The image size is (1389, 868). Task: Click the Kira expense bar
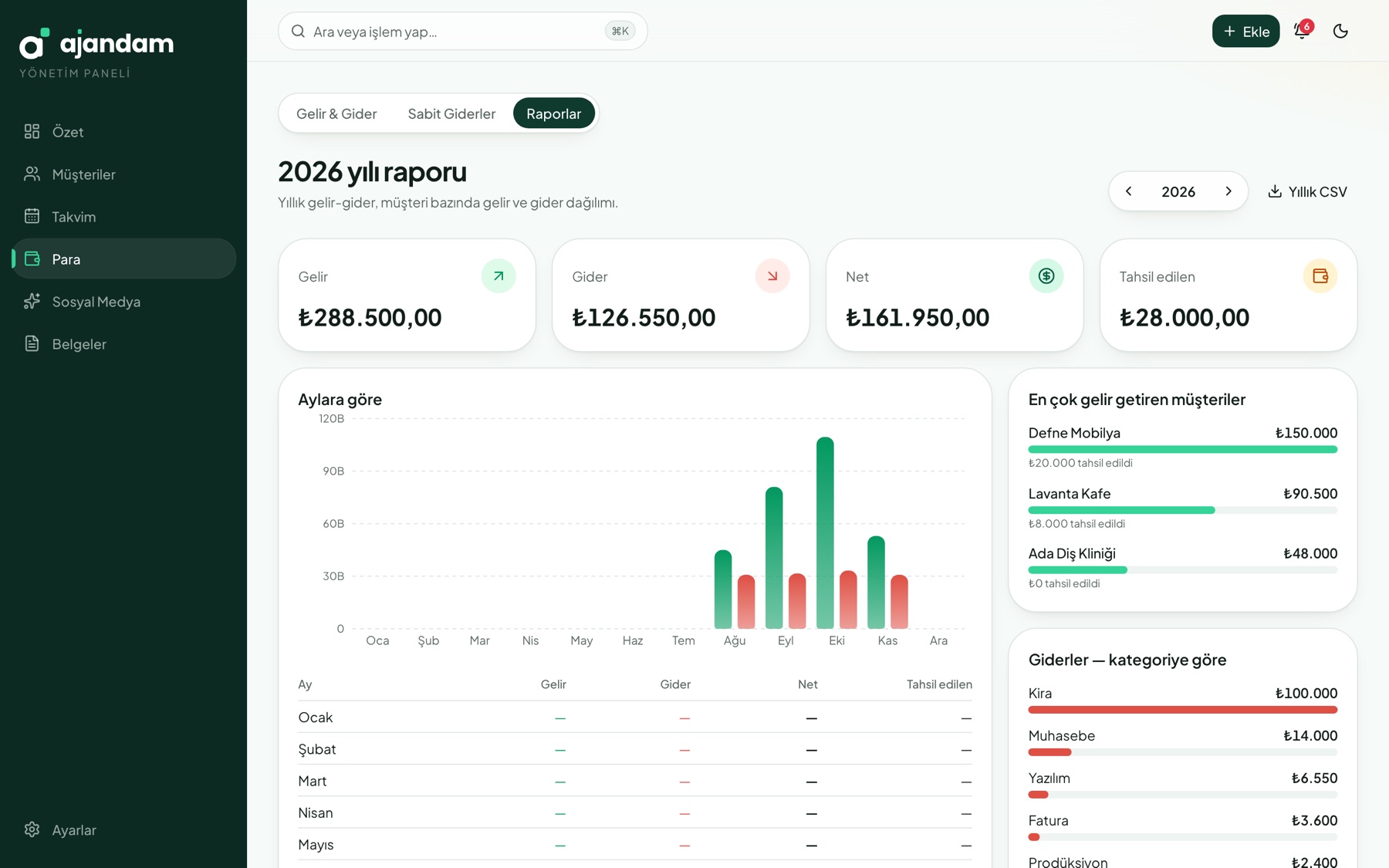(x=1182, y=710)
